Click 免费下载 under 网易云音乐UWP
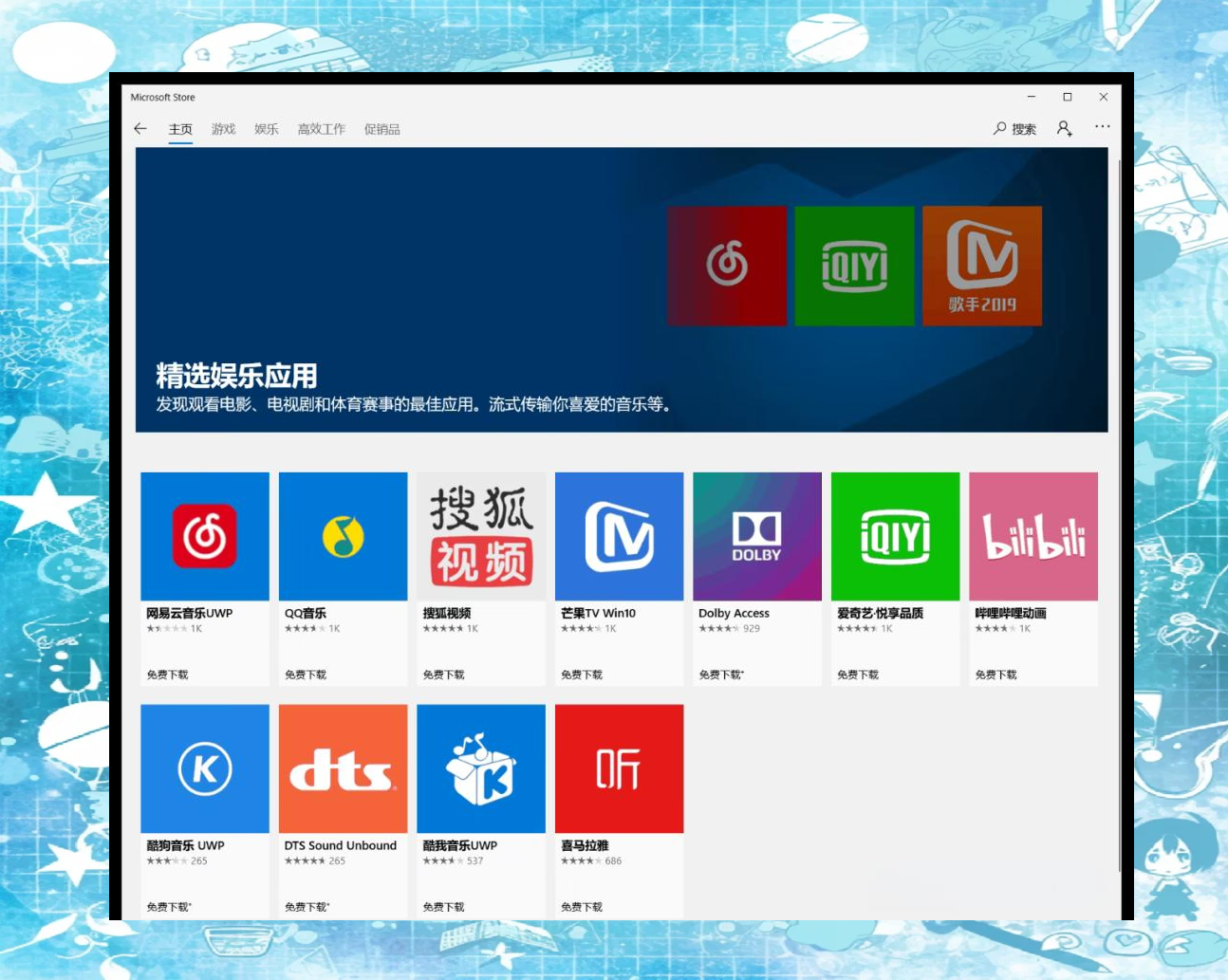 [167, 675]
